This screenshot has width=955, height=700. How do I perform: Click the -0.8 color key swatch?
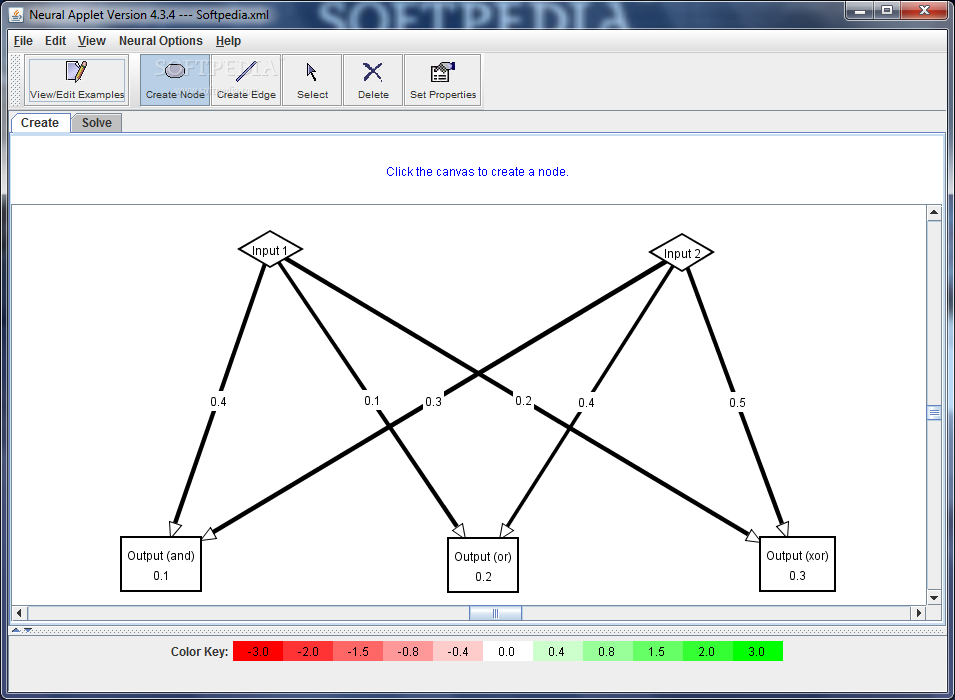[x=408, y=651]
